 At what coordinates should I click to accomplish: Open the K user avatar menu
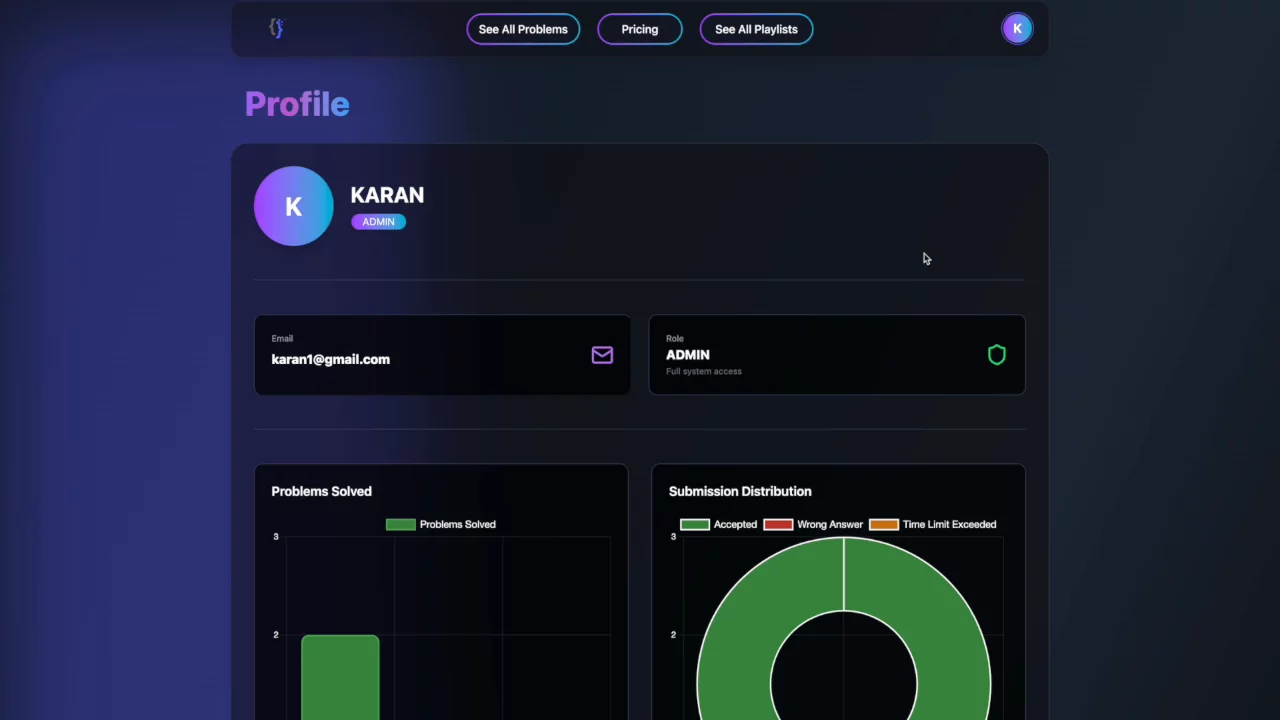point(1017,28)
